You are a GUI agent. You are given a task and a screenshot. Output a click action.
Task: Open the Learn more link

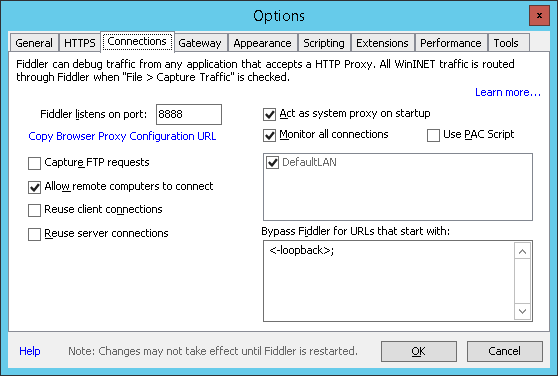508,92
